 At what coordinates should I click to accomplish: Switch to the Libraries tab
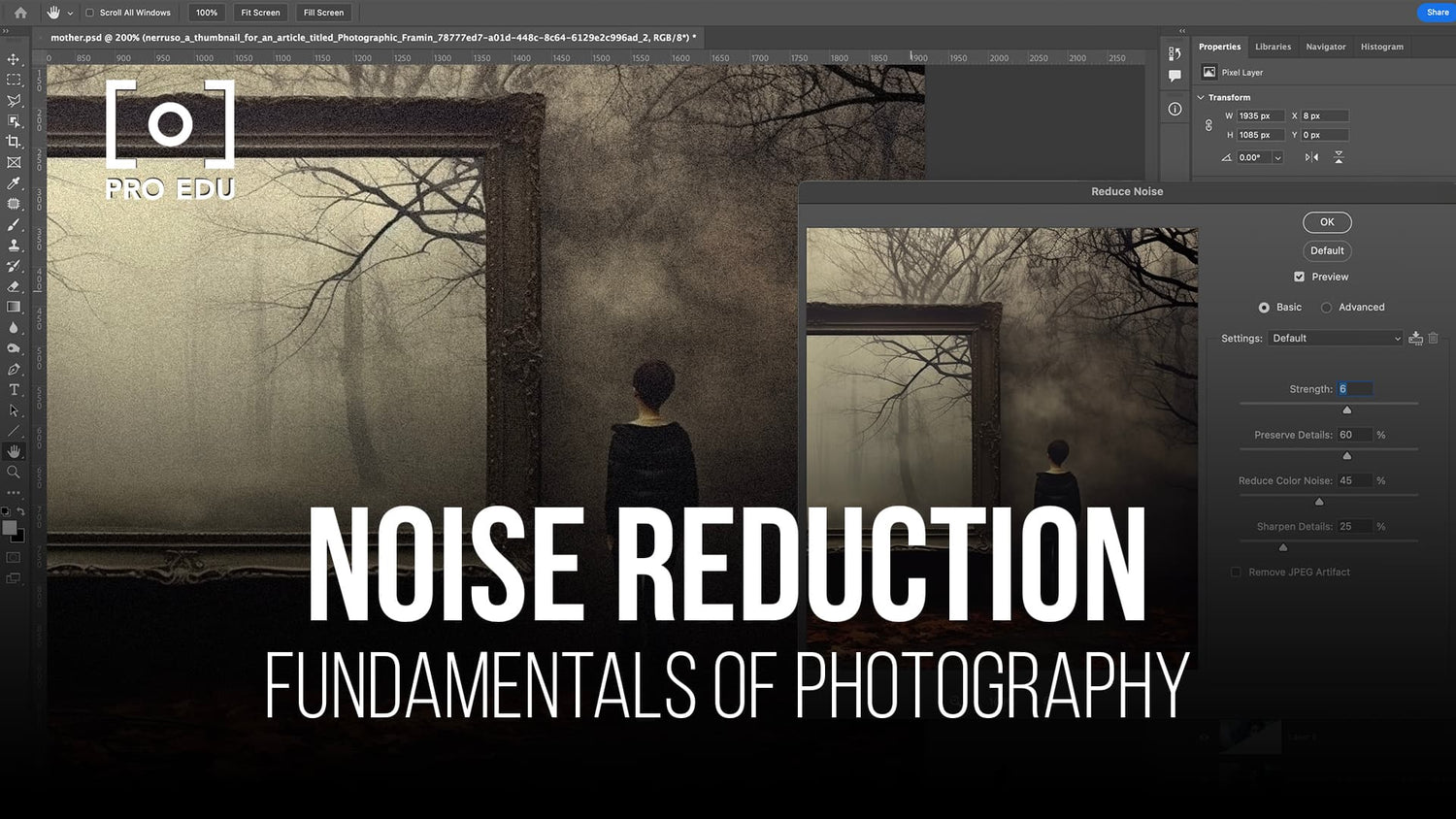point(1273,46)
